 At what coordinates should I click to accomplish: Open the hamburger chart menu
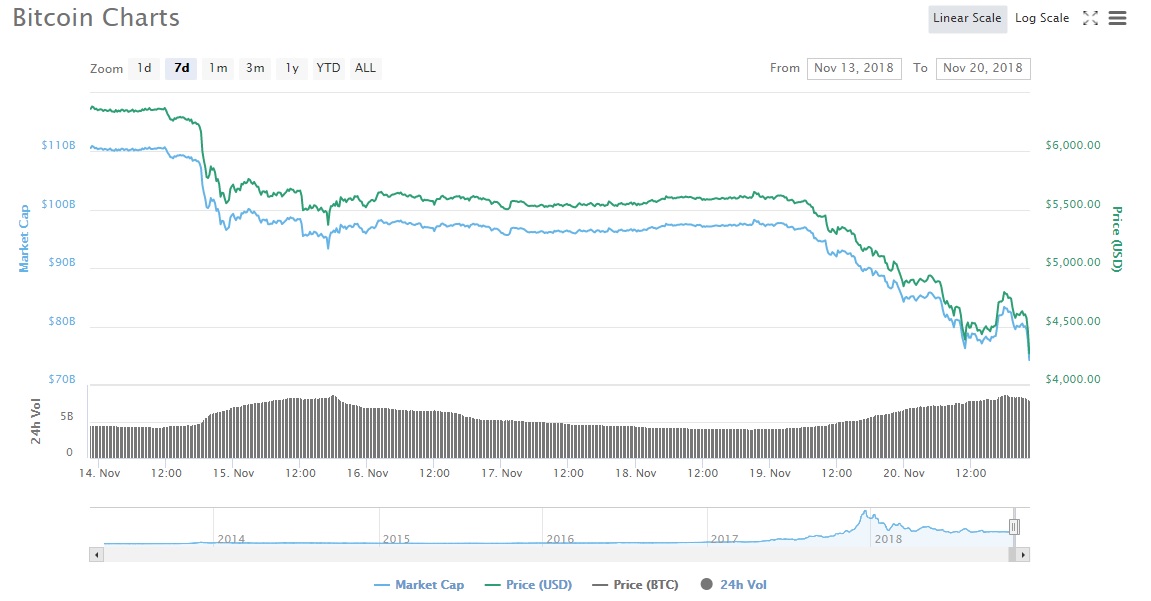pos(1118,18)
